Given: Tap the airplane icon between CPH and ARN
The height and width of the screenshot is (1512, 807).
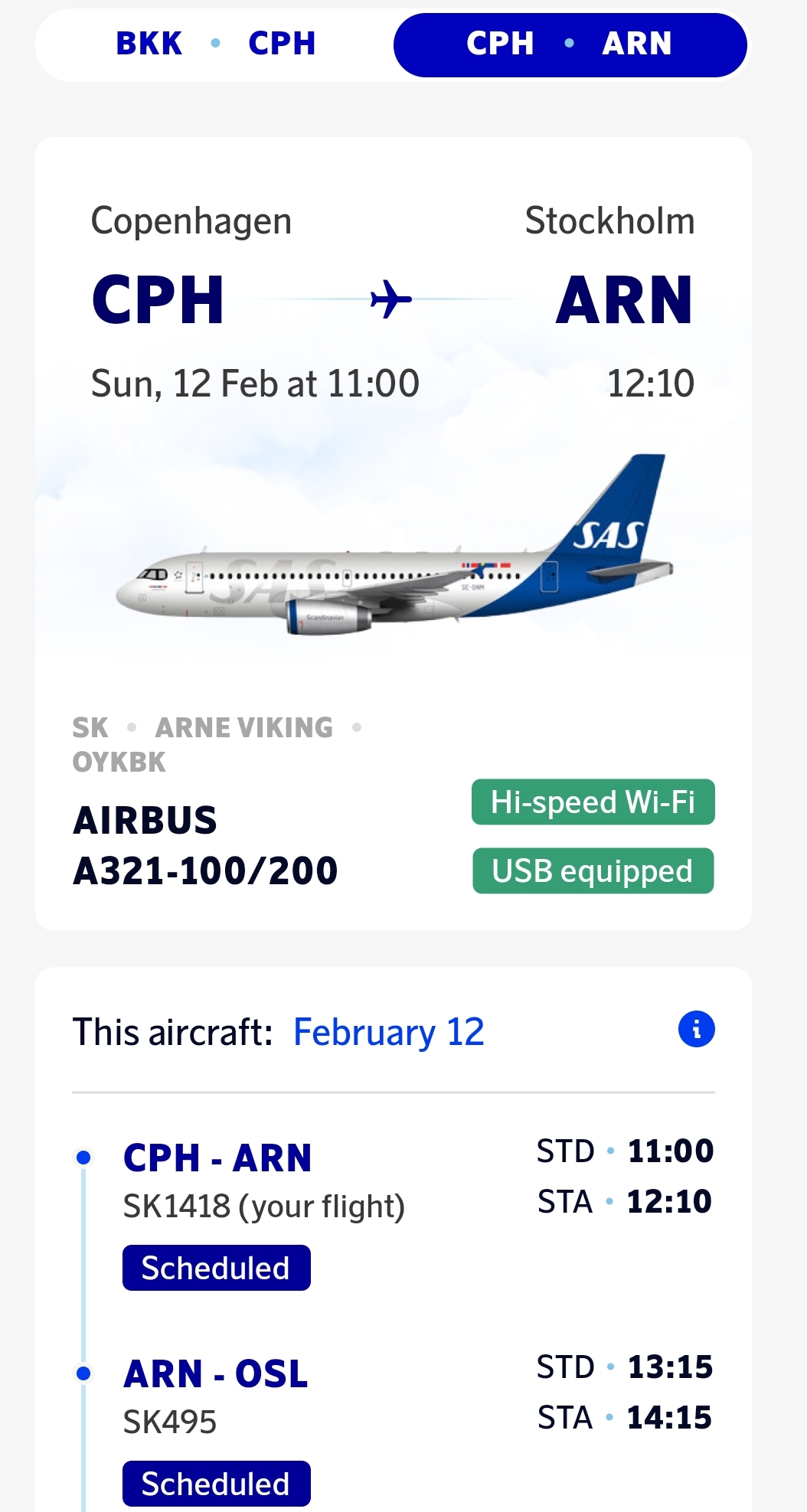Looking at the screenshot, I should 390,299.
